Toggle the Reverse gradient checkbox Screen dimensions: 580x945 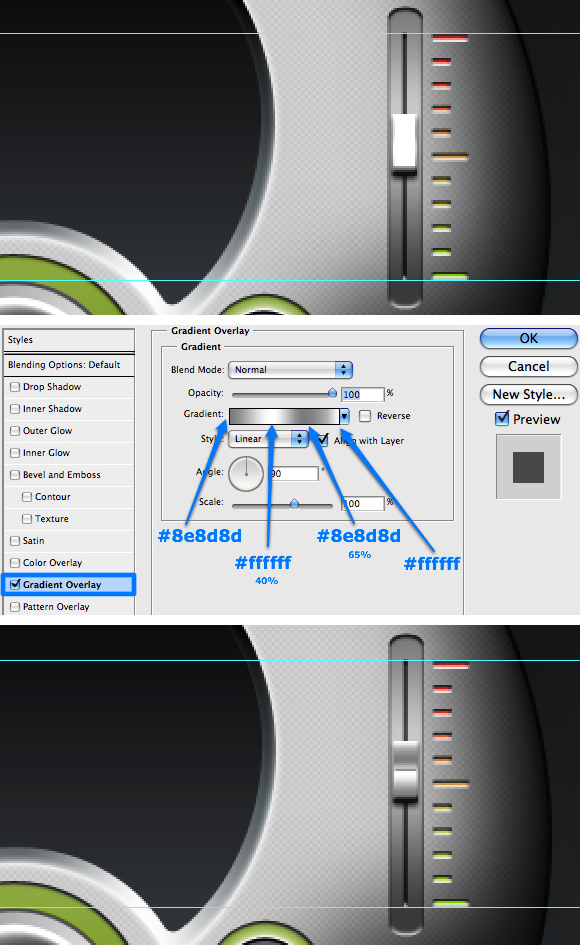click(365, 415)
